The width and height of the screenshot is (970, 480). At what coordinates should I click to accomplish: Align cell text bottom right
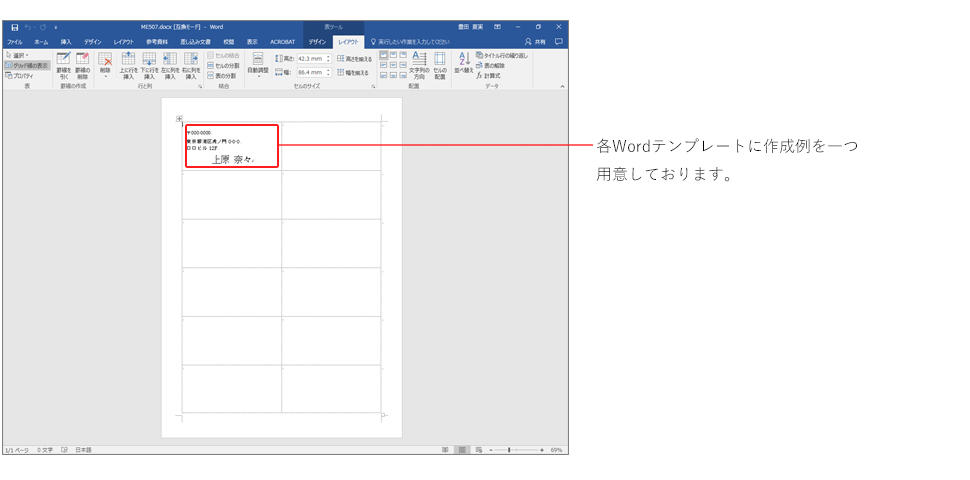click(403, 75)
